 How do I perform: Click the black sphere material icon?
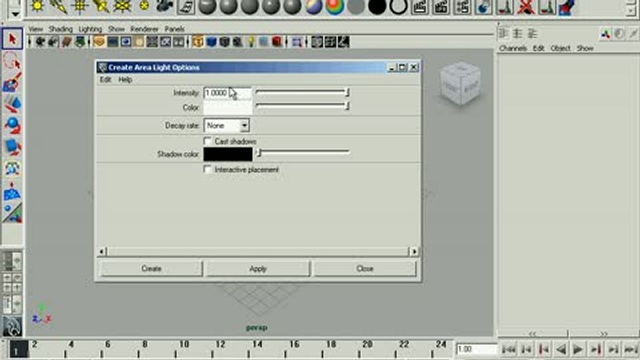click(377, 7)
